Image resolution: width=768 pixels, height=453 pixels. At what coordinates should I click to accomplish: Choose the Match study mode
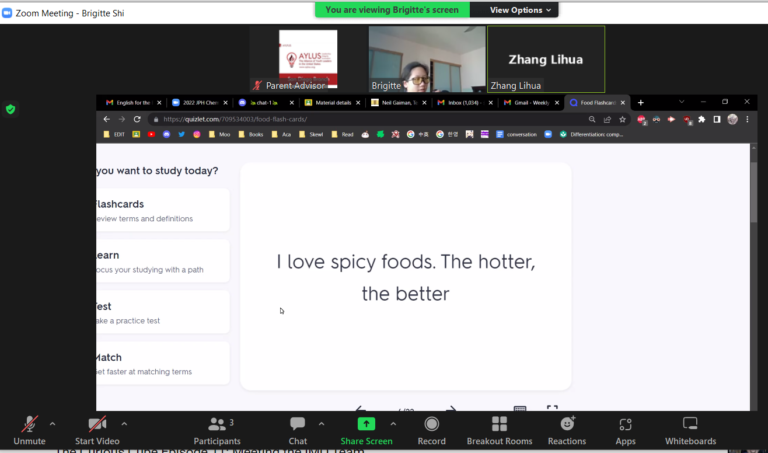pos(163,363)
